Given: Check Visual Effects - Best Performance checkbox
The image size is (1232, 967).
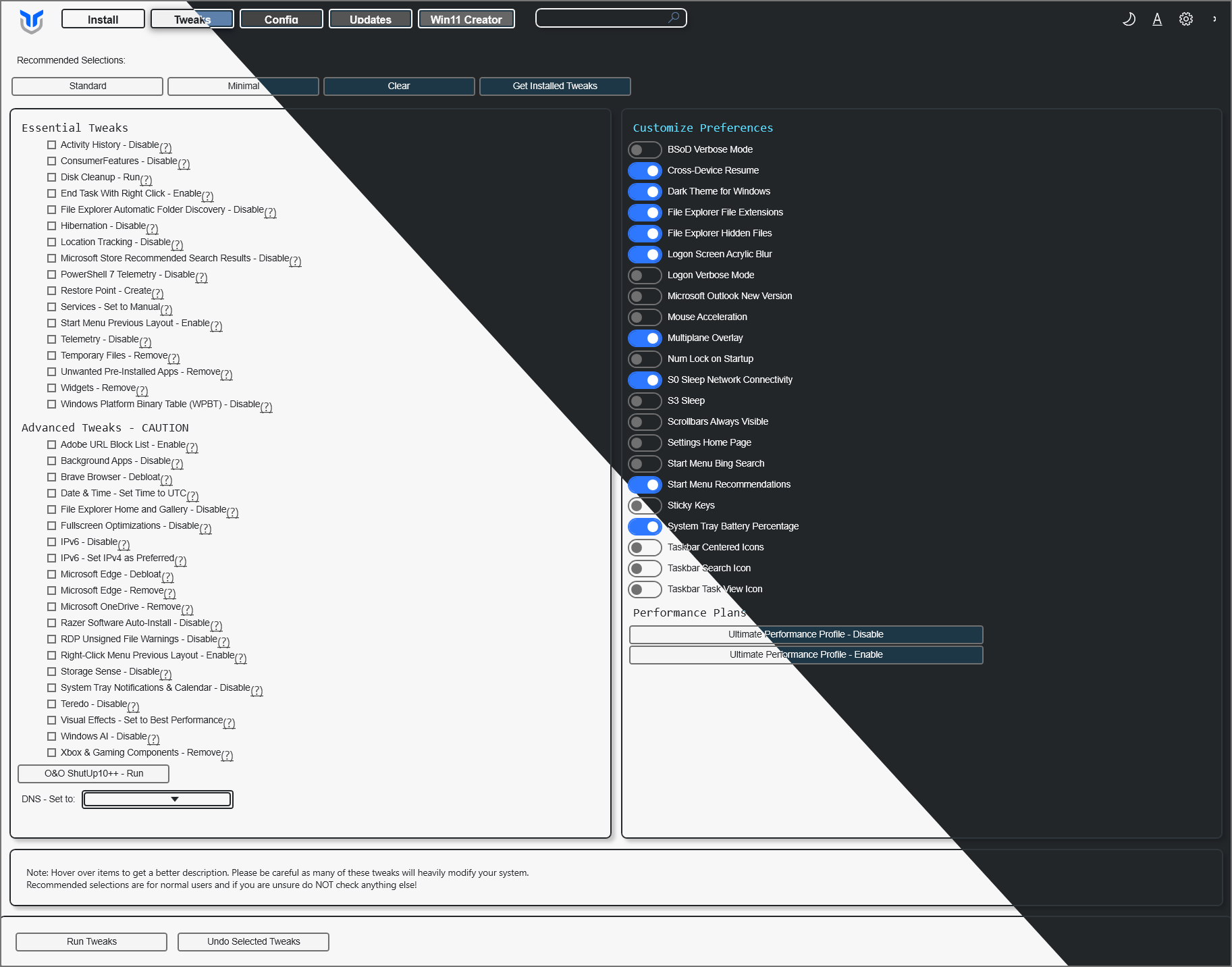Looking at the screenshot, I should click(x=51, y=720).
